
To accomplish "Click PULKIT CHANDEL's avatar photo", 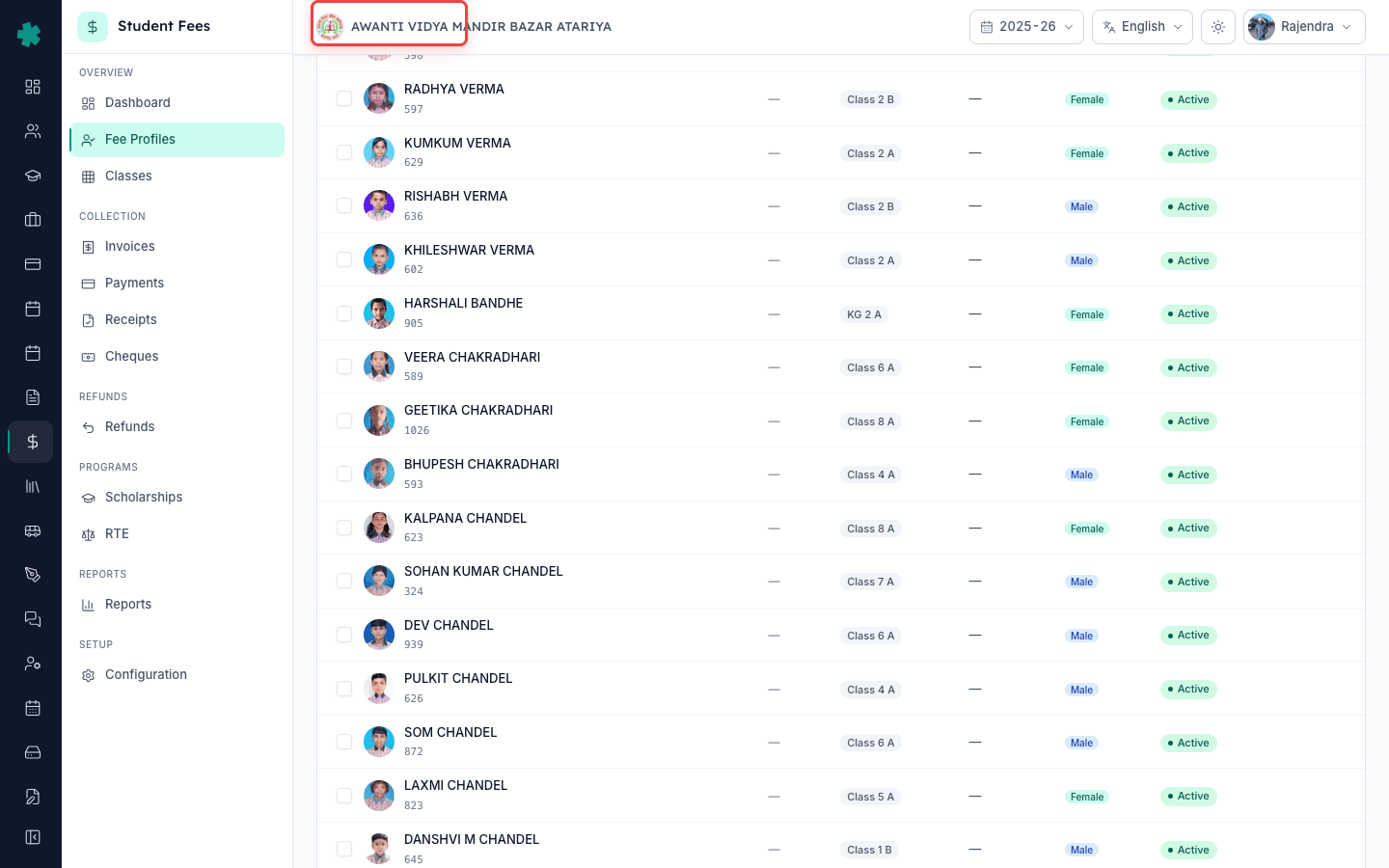I will point(379,689).
